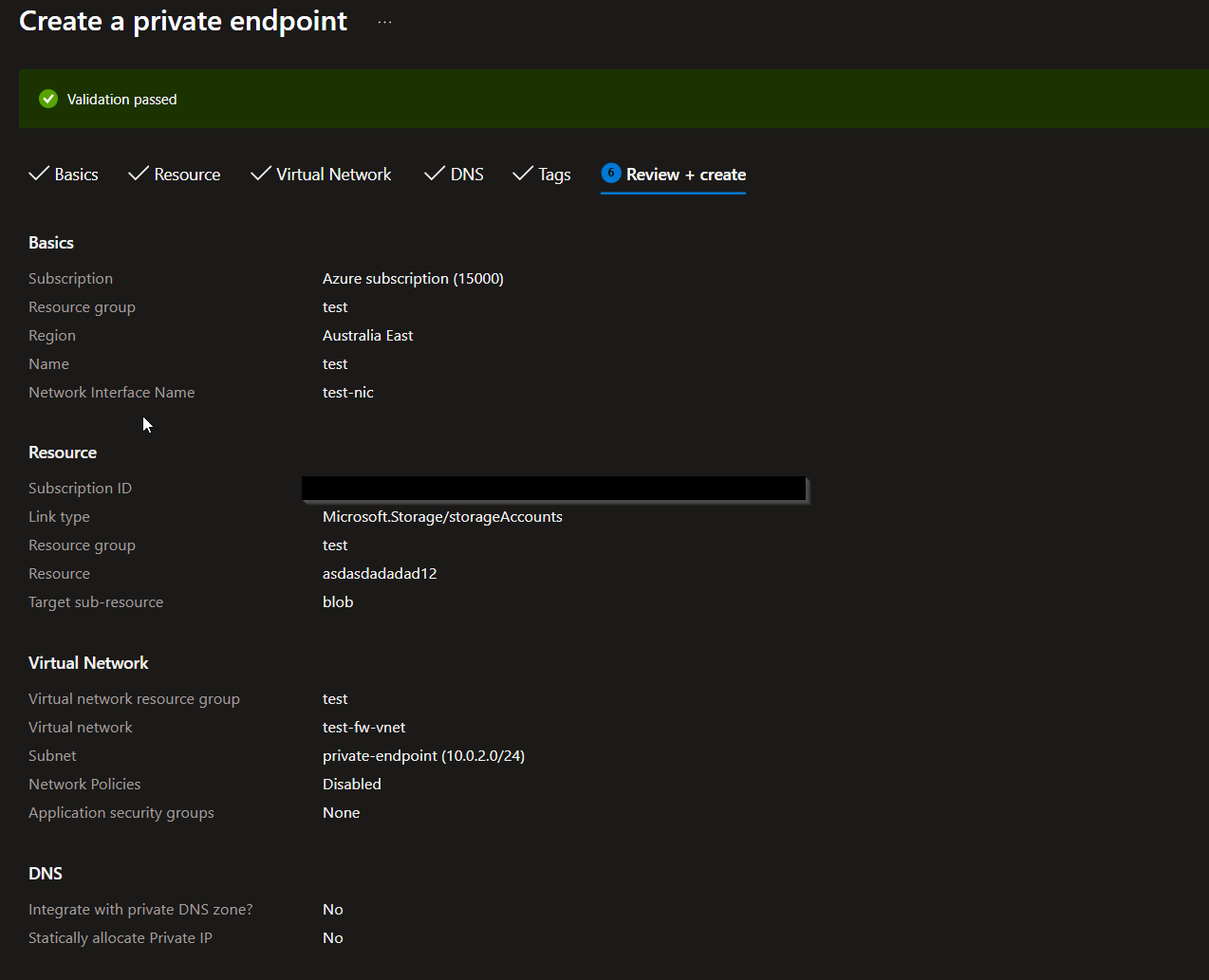Click the green validation passed checkmark icon
This screenshot has width=1209, height=980.
click(x=48, y=99)
